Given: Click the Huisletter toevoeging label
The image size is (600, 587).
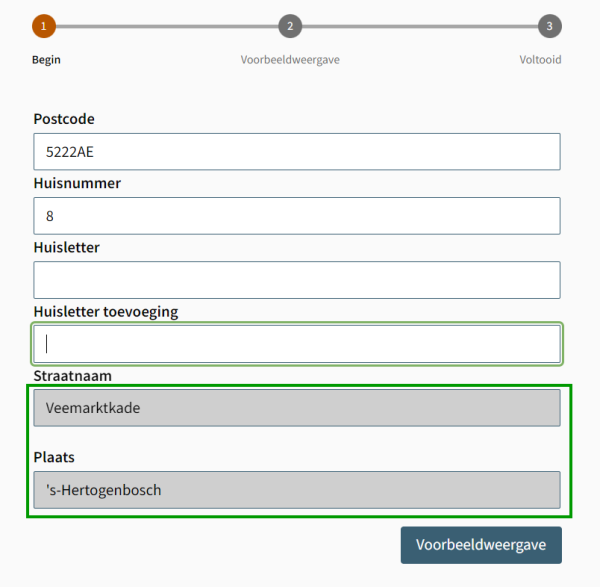Looking at the screenshot, I should 106,311.
